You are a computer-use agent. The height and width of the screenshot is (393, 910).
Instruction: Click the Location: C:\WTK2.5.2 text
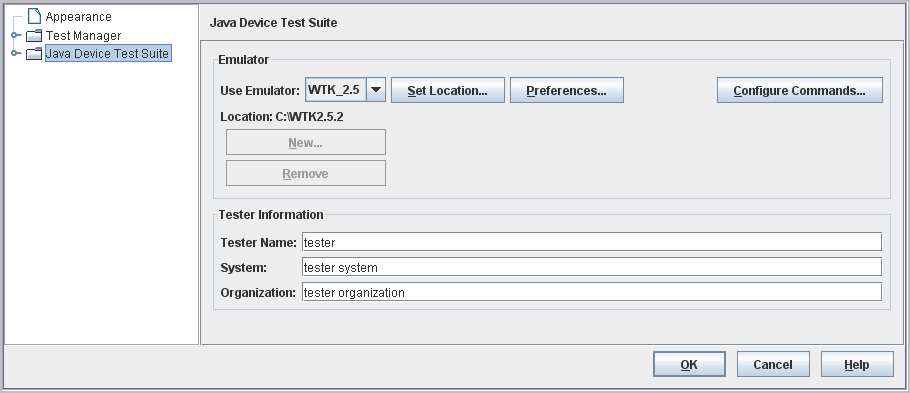click(x=282, y=117)
